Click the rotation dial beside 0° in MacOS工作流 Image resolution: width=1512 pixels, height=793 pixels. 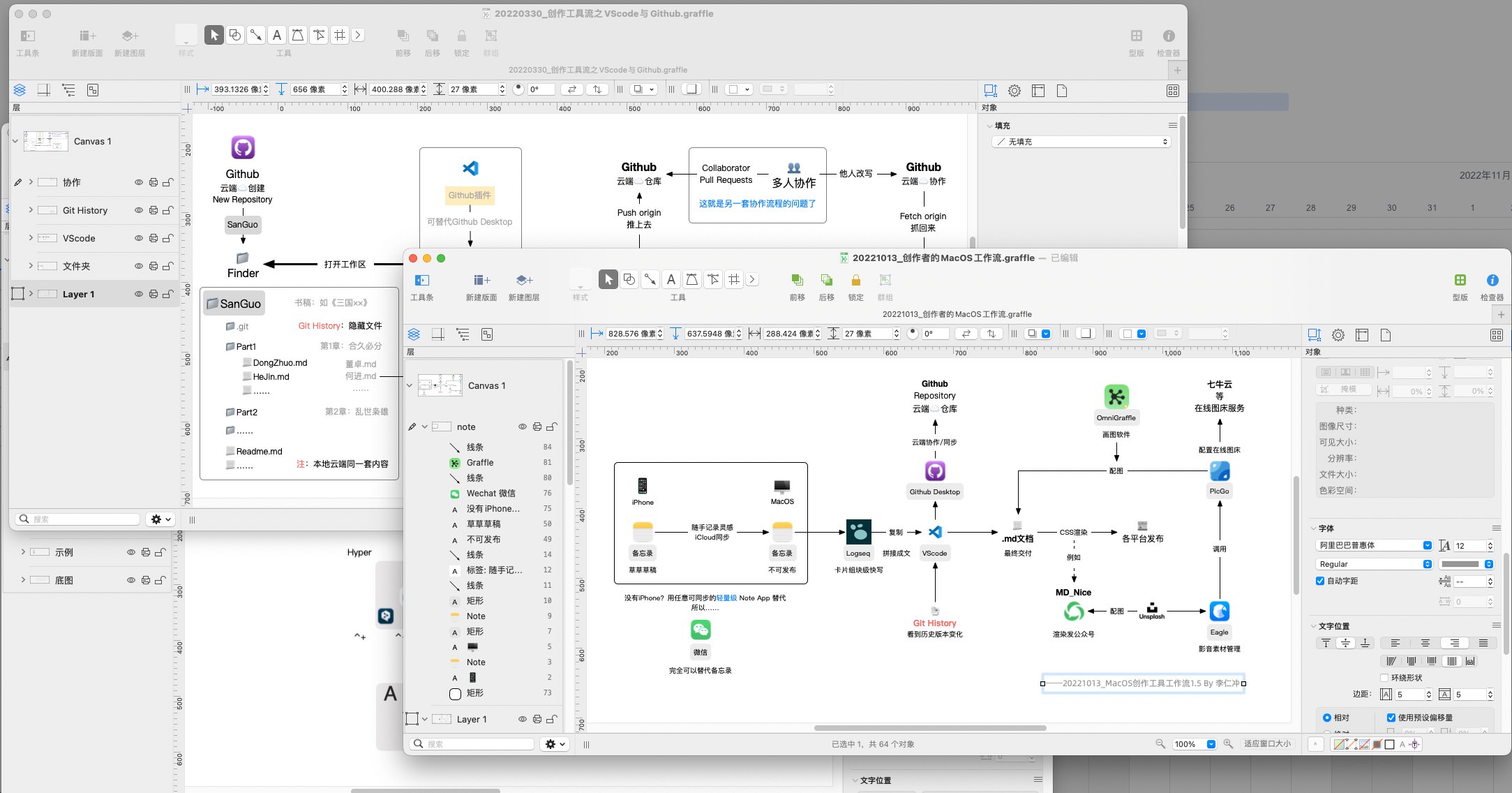[913, 334]
